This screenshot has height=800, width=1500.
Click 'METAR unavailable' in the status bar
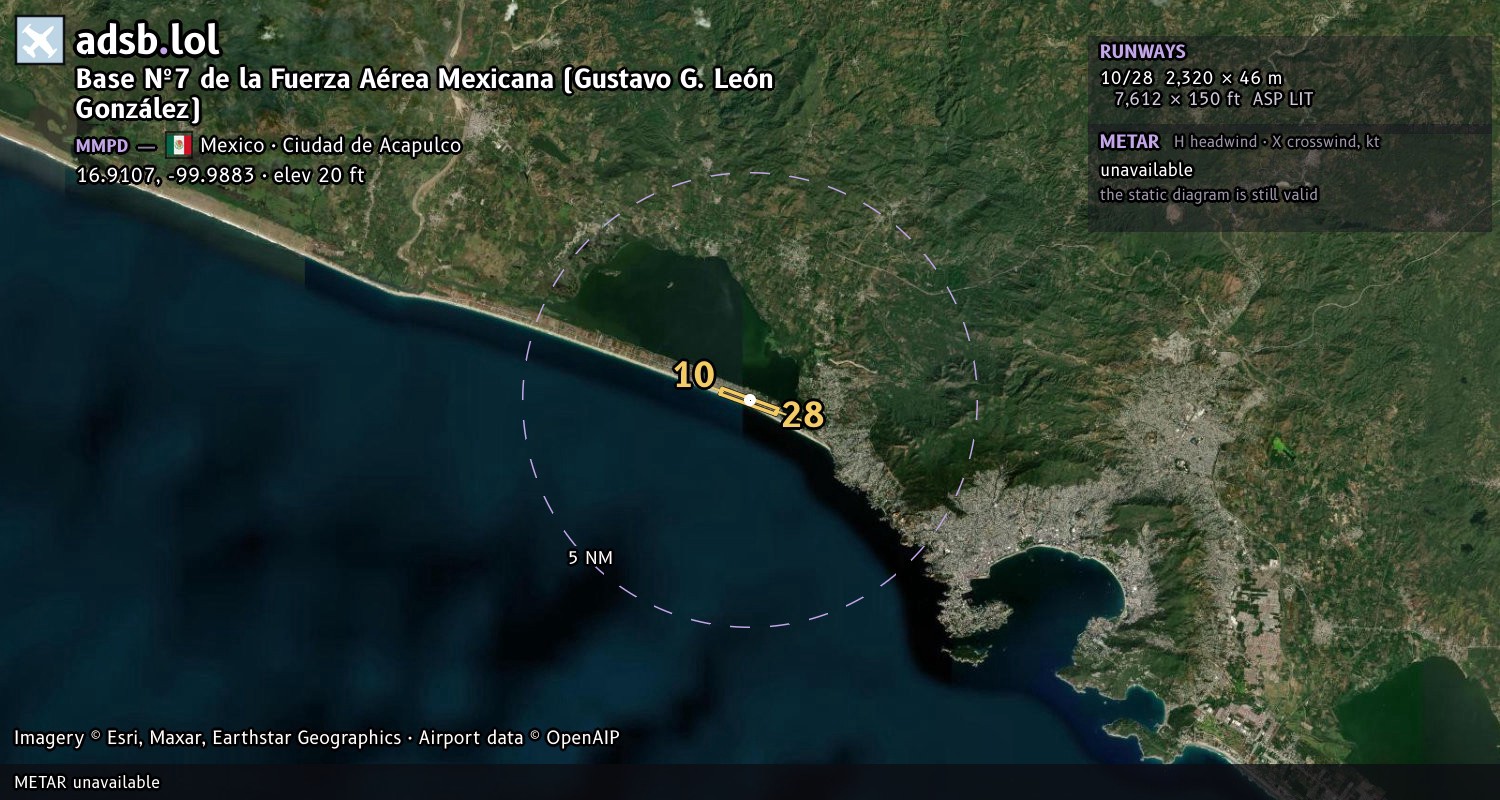87,782
